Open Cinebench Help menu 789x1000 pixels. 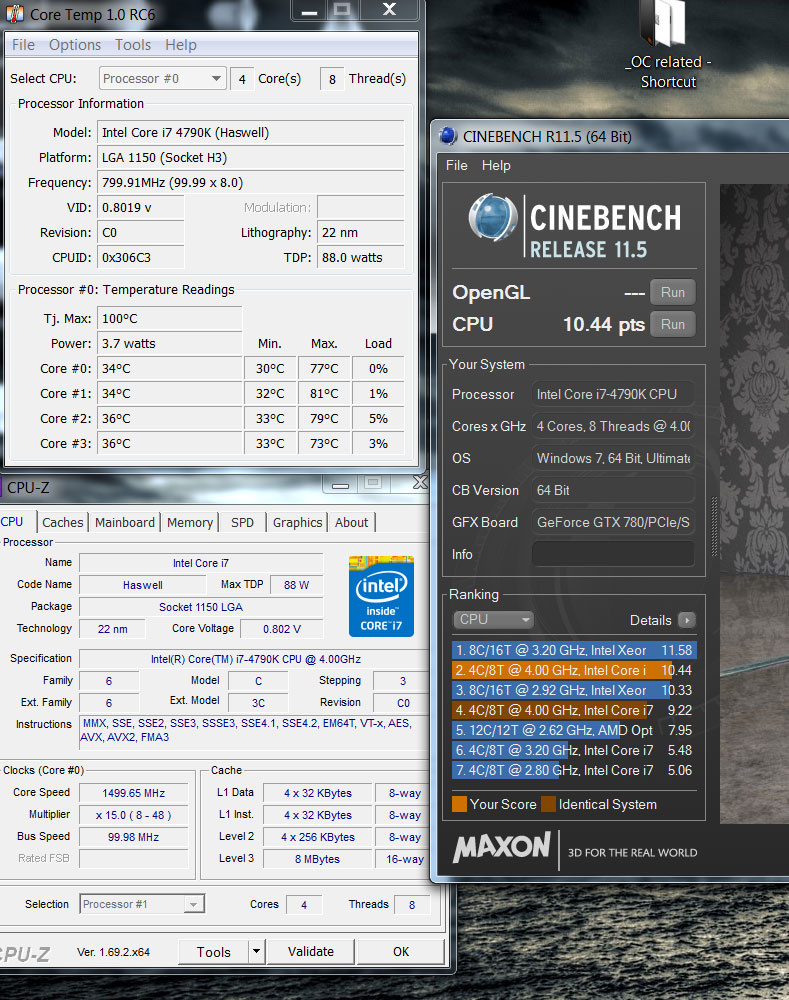coord(496,165)
